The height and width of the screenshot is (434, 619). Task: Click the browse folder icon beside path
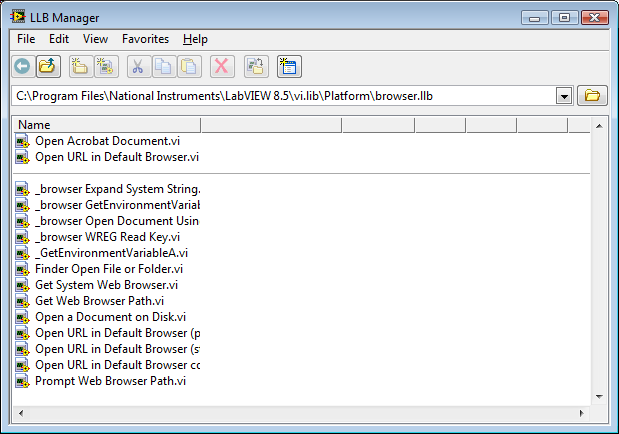[592, 96]
